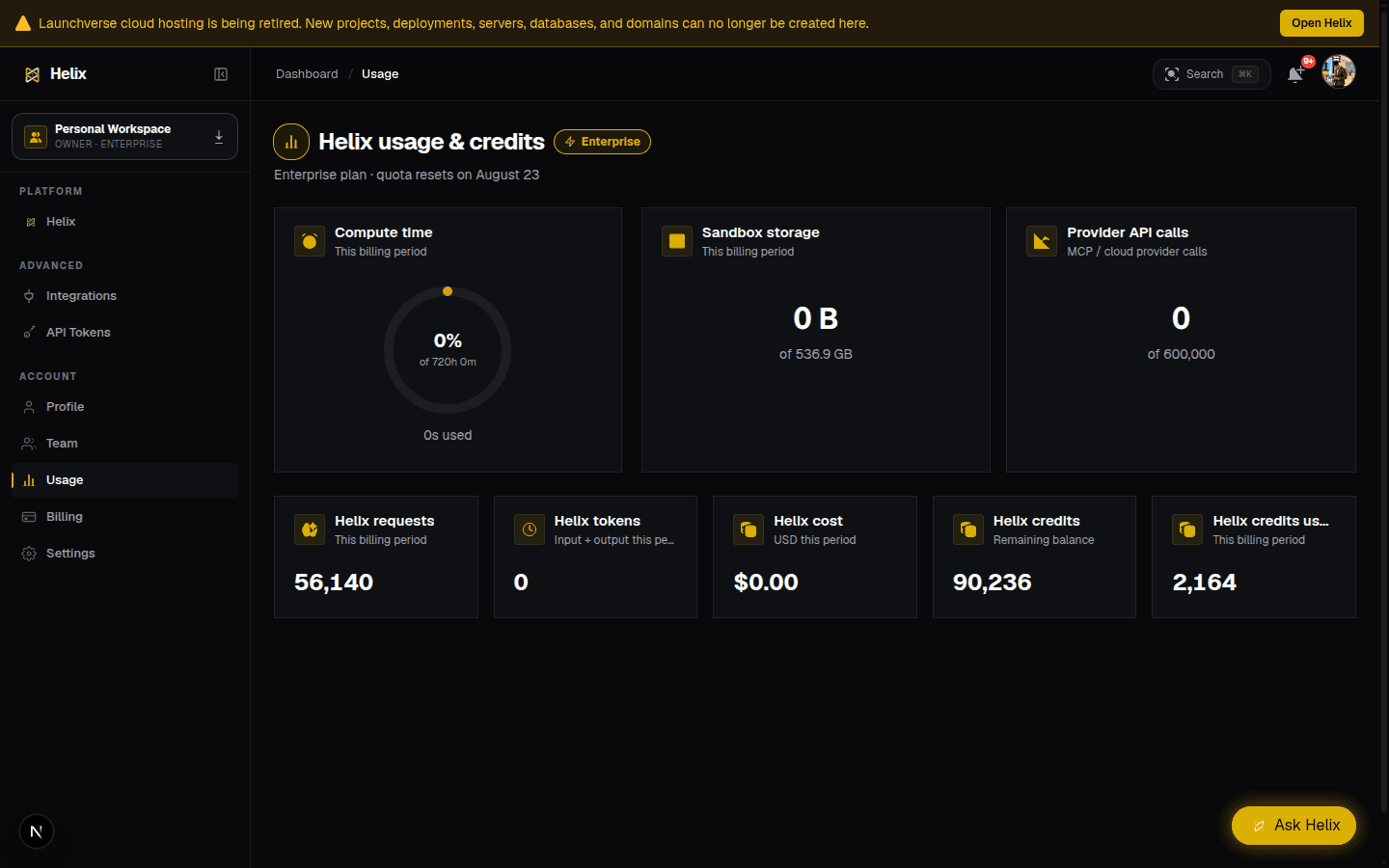Screen dimensions: 1389x868
Task: Open the user avatar menu
Action: tap(1339, 71)
